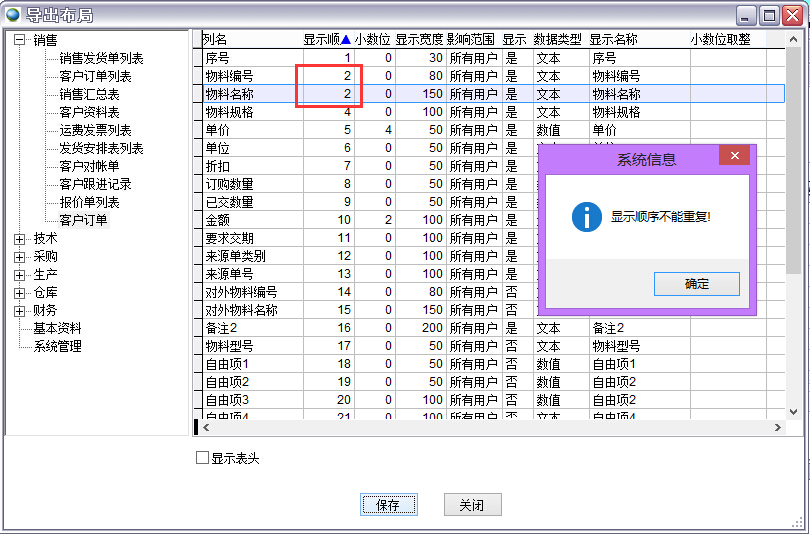Close the 系统信息 dialog with red X
Image resolution: width=810 pixels, height=534 pixels.
point(734,156)
